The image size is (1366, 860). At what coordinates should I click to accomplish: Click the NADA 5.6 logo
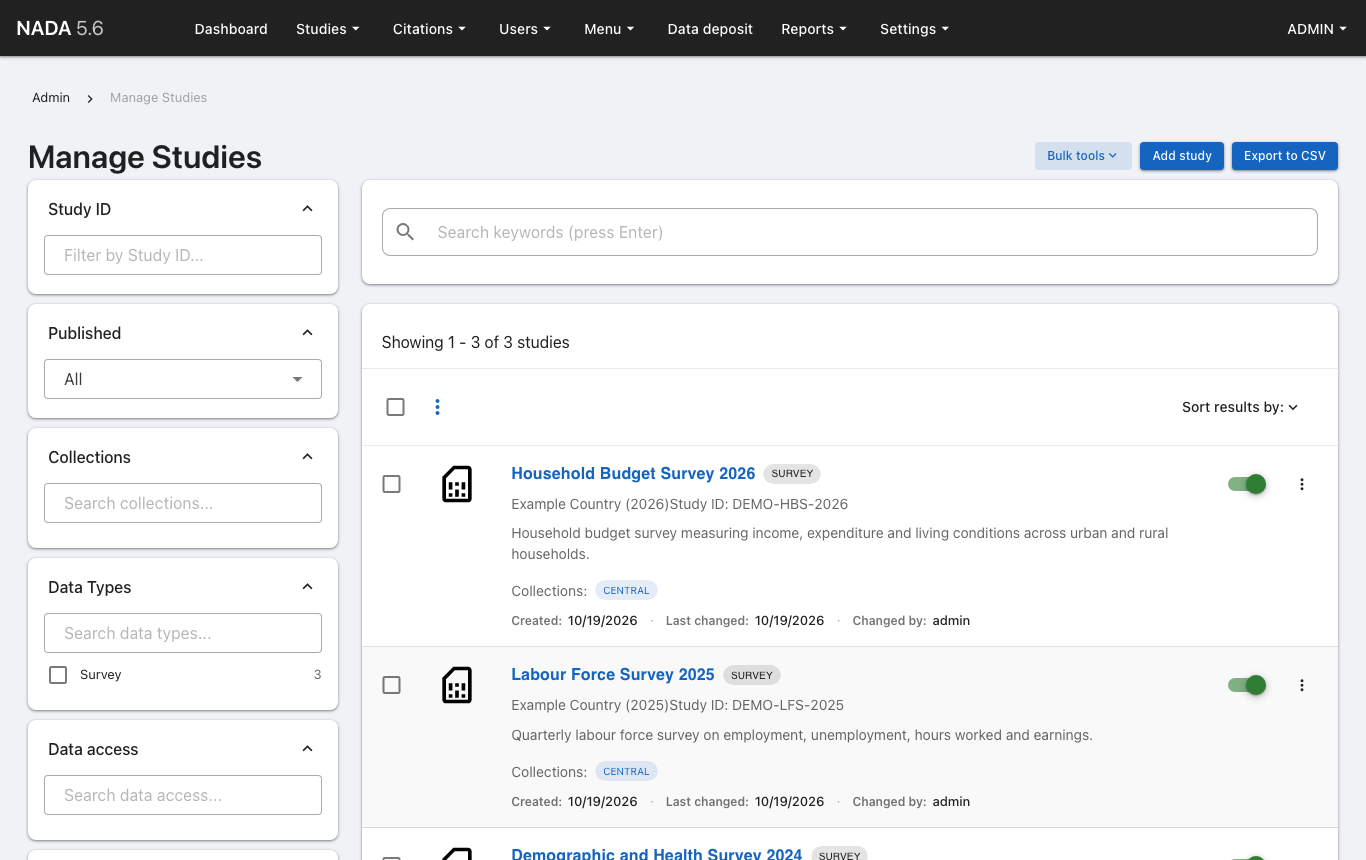[x=60, y=28]
